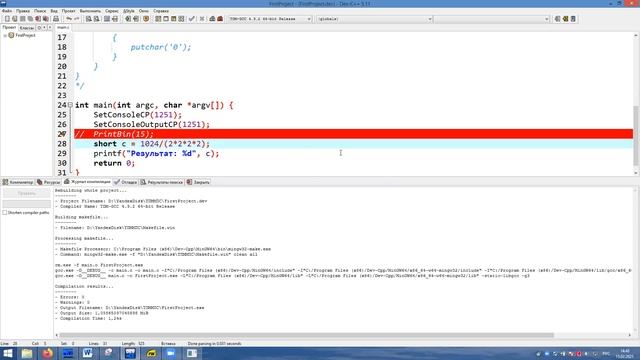Open the Поиск menu

(40, 11)
